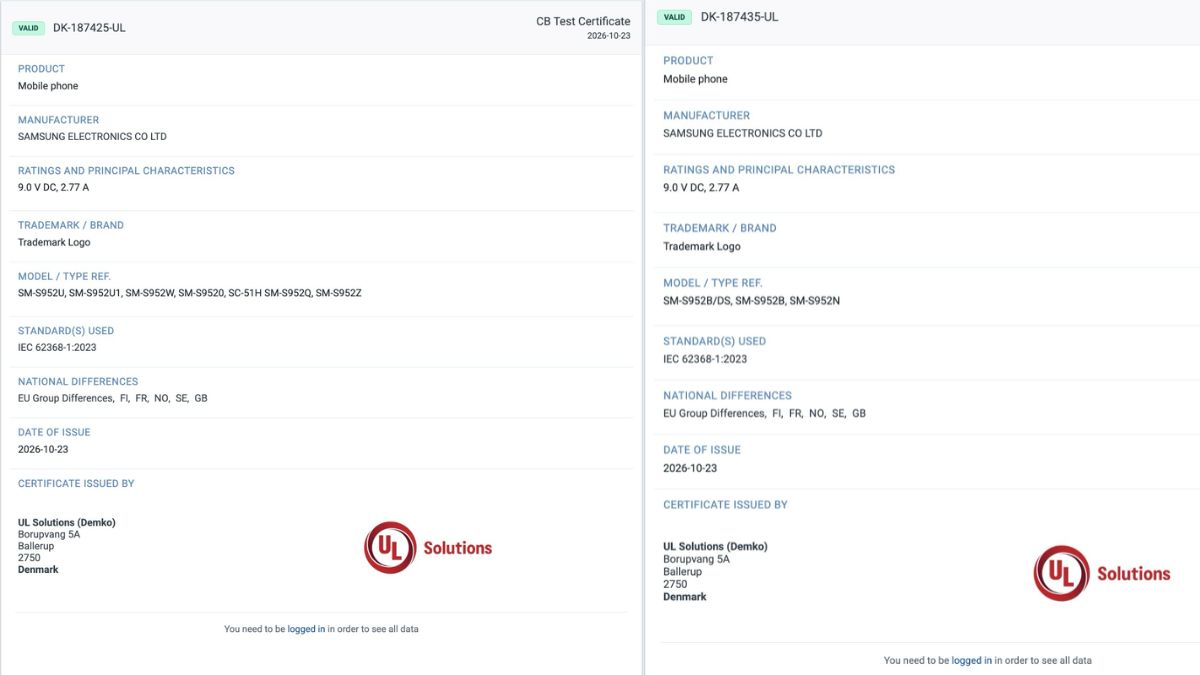Click the left IEC 62368-1:2023 standard text

pyautogui.click(x=57, y=348)
